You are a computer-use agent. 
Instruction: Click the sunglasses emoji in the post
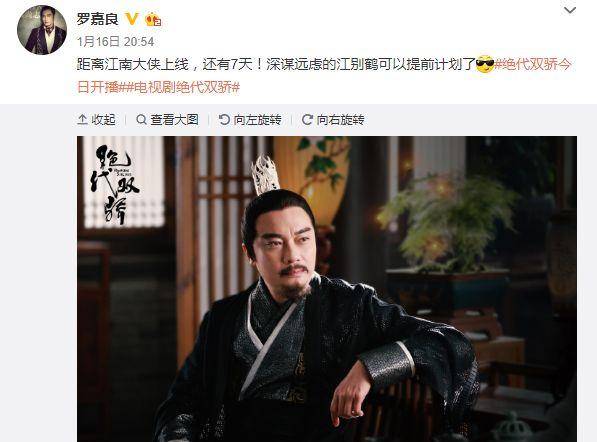pyautogui.click(x=485, y=64)
